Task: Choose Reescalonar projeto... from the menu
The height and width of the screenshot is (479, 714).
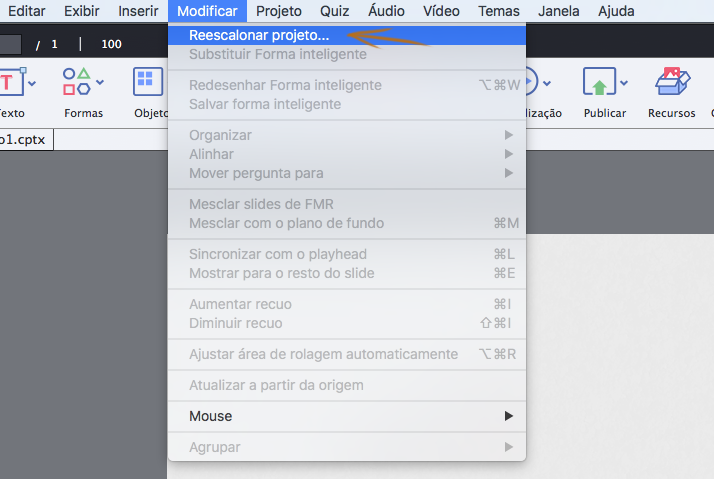Action: [259, 35]
